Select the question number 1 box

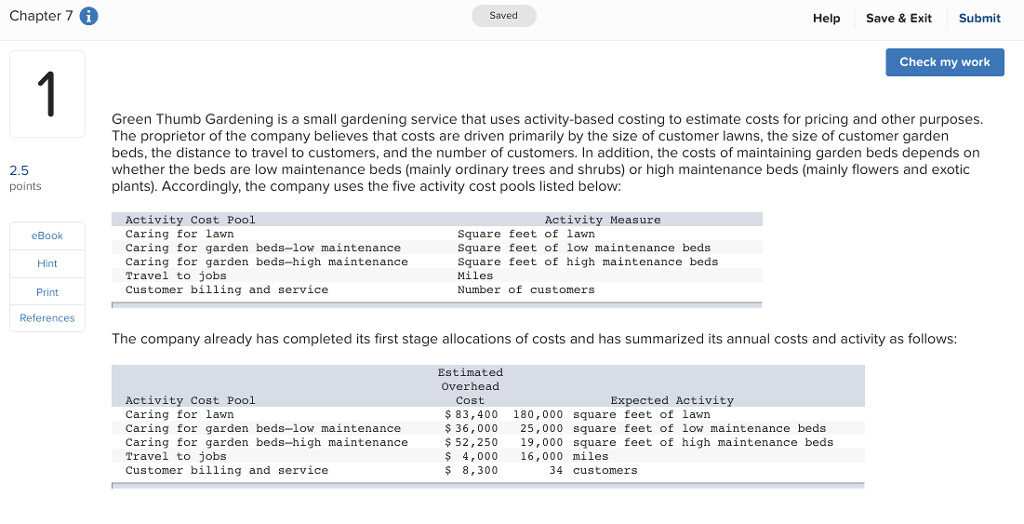click(x=47, y=94)
